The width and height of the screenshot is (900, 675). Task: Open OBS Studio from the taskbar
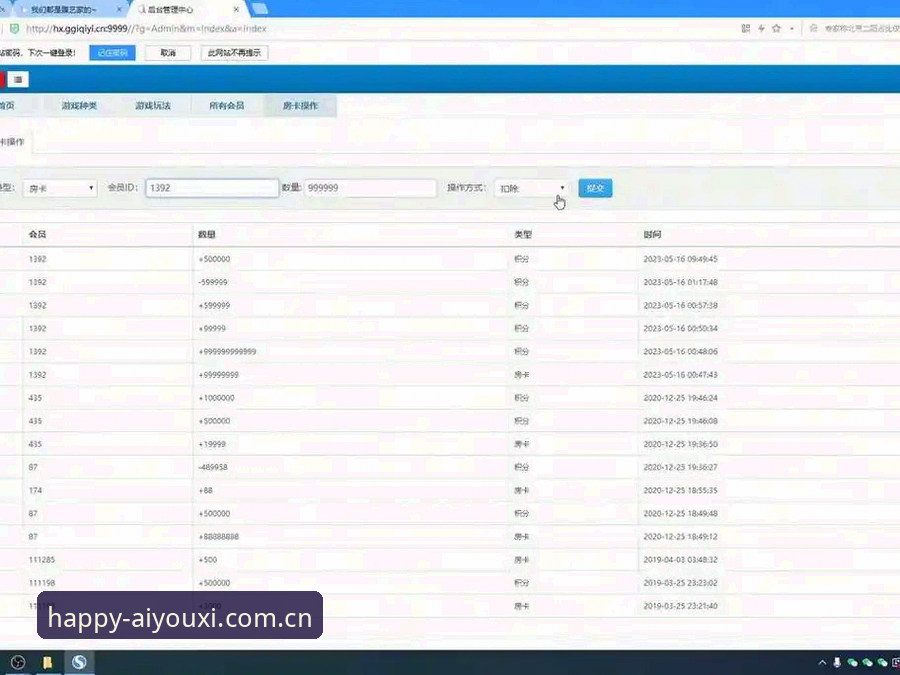(18, 662)
